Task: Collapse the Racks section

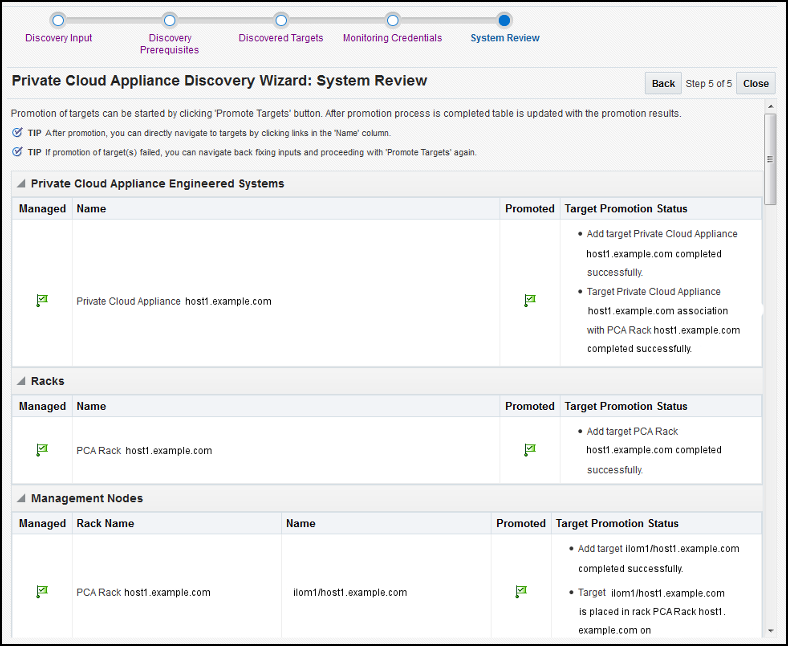Action: click(21, 381)
